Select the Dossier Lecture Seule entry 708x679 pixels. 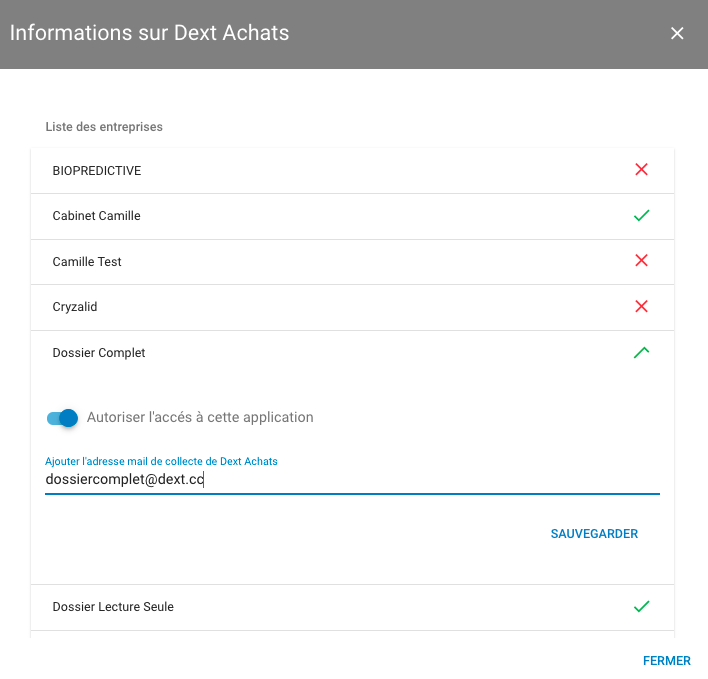coord(352,607)
